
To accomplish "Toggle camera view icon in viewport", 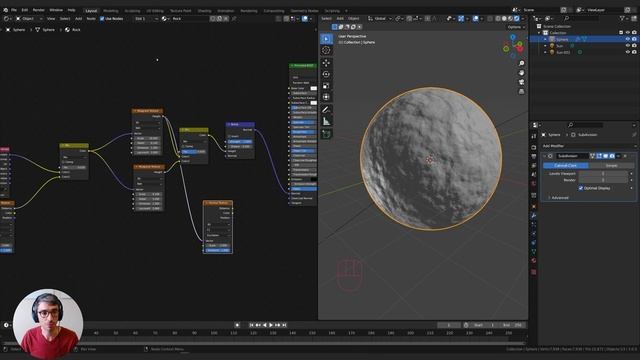I will [521, 82].
